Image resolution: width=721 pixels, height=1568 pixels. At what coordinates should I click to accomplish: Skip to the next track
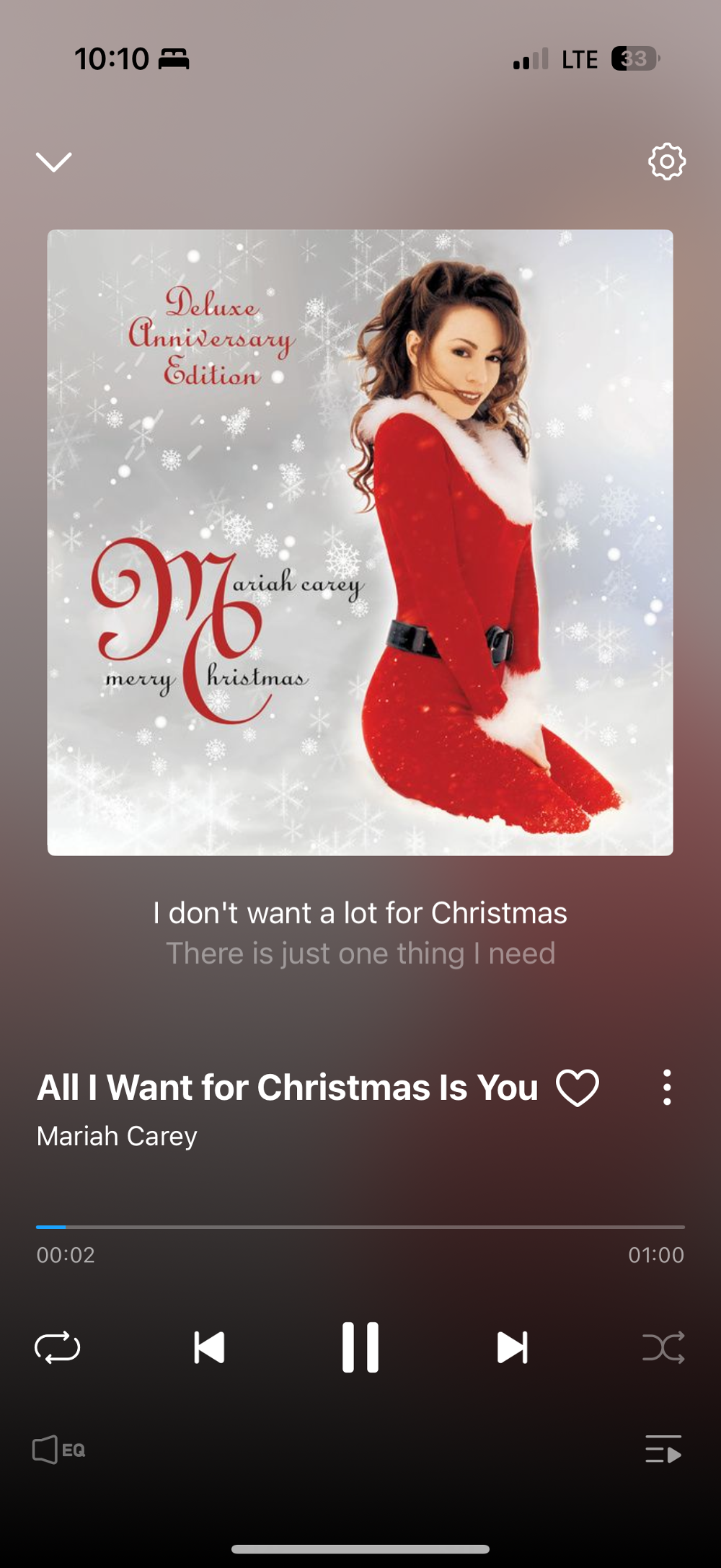[513, 1347]
